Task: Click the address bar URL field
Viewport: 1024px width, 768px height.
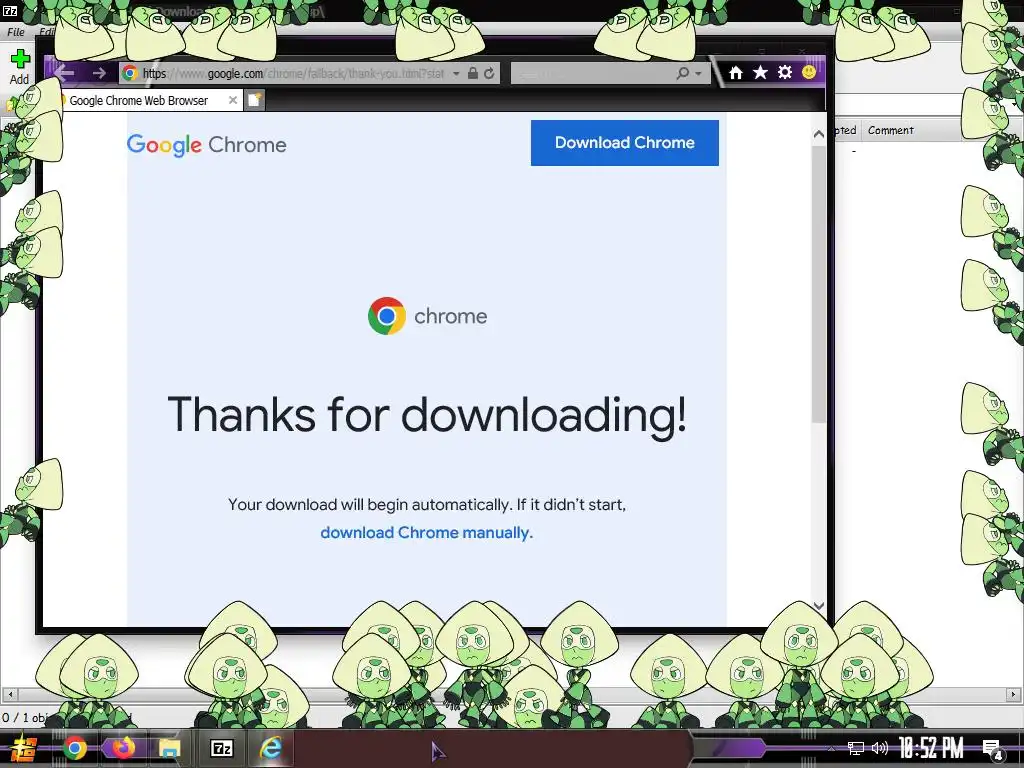Action: pyautogui.click(x=293, y=73)
